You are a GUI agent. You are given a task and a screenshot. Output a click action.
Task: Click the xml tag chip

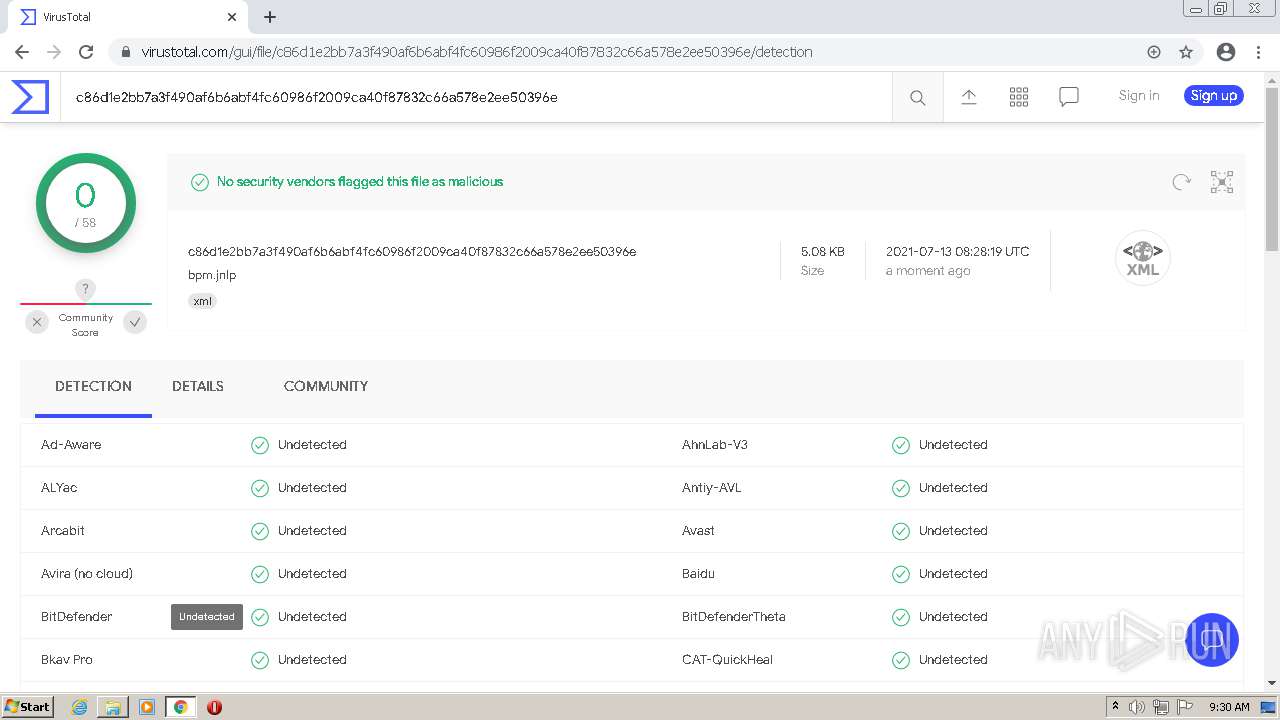click(203, 301)
